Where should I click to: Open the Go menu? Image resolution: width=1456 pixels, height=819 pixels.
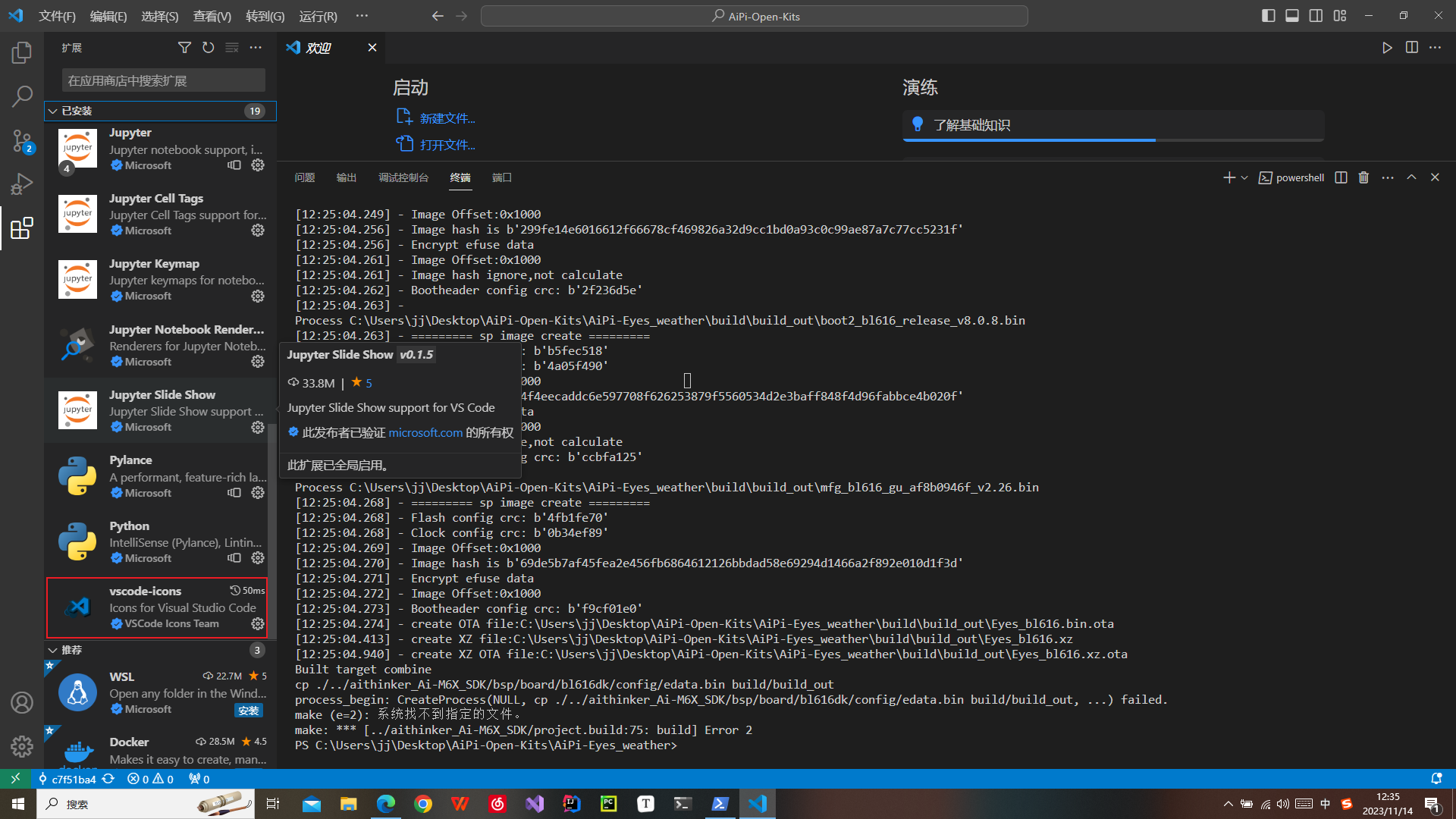(x=265, y=16)
